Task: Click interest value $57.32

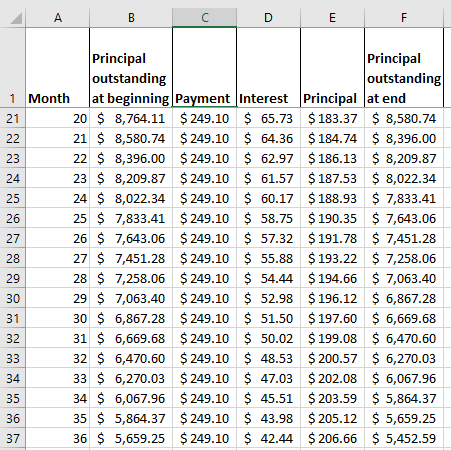Action: click(x=268, y=238)
